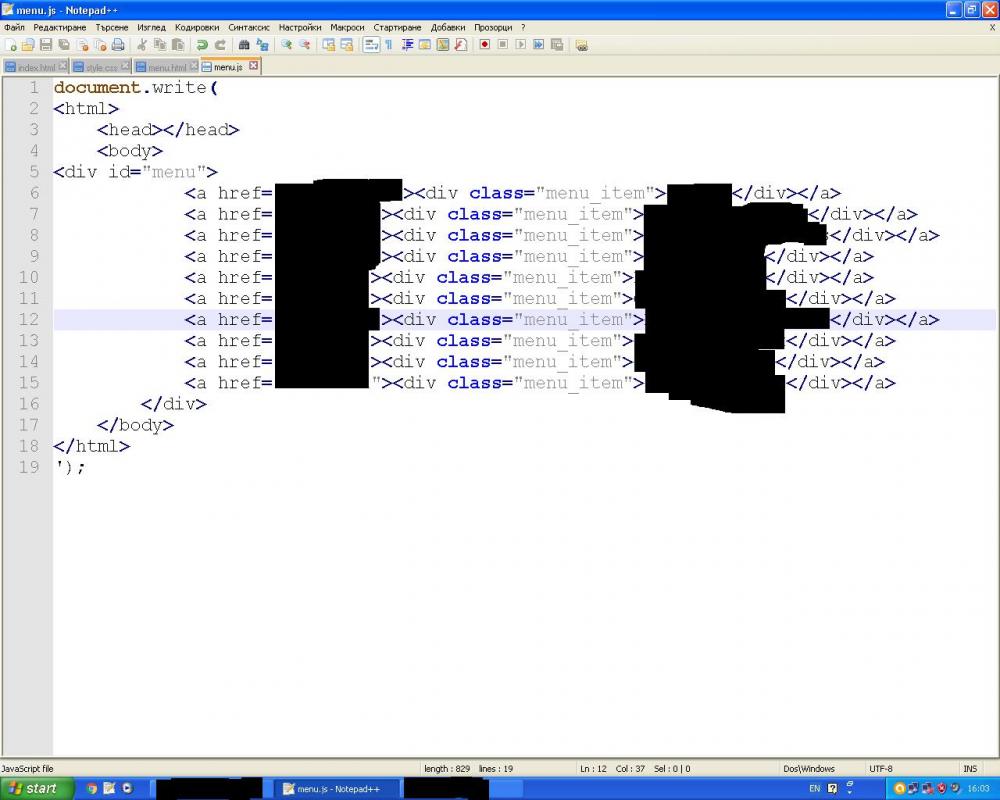Viewport: 1000px width, 800px height.
Task: Save the current file with floppy icon
Action: (x=46, y=45)
